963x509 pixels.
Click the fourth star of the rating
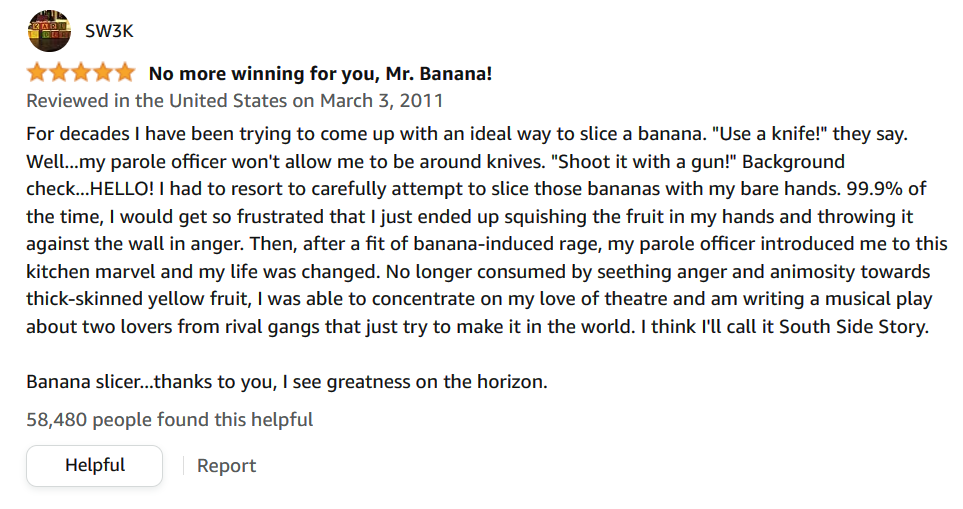102,73
